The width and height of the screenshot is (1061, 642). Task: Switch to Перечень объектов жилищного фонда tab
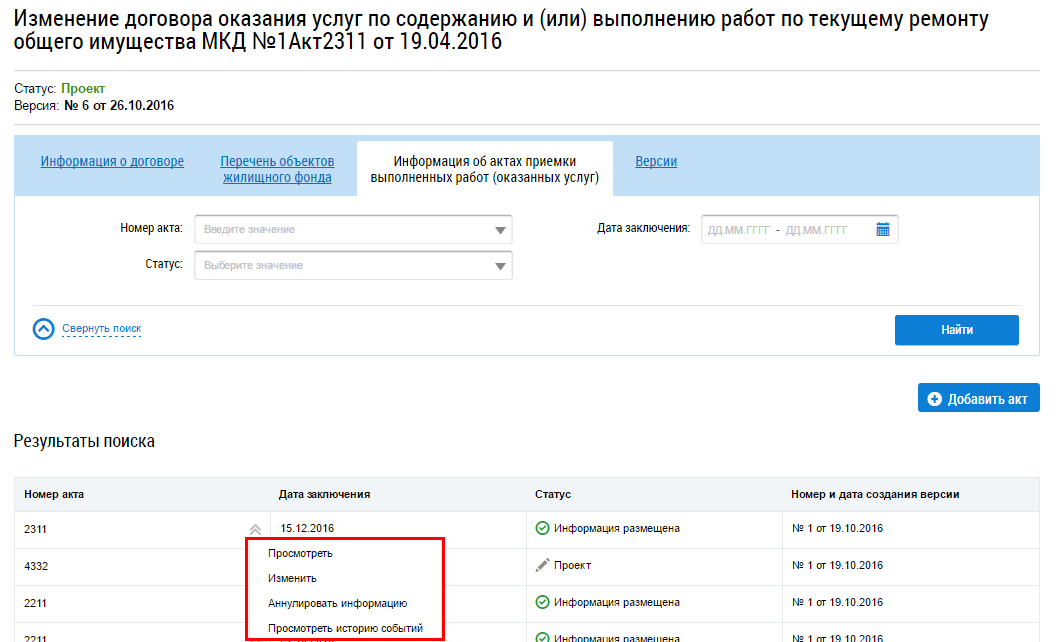[277, 169]
